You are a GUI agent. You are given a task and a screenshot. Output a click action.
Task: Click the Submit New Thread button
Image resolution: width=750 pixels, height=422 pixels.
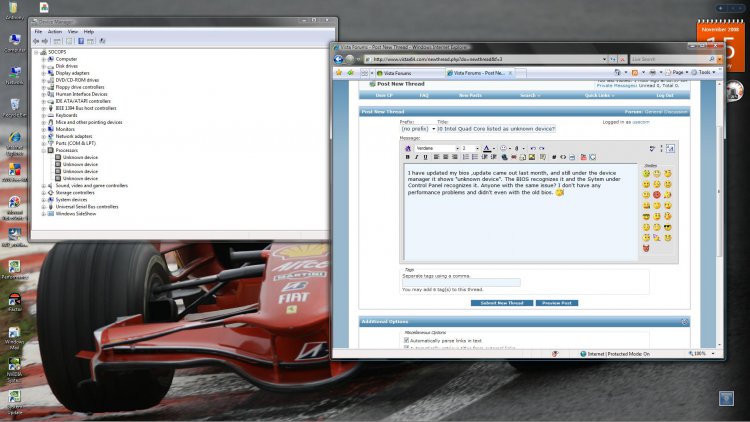click(x=502, y=303)
